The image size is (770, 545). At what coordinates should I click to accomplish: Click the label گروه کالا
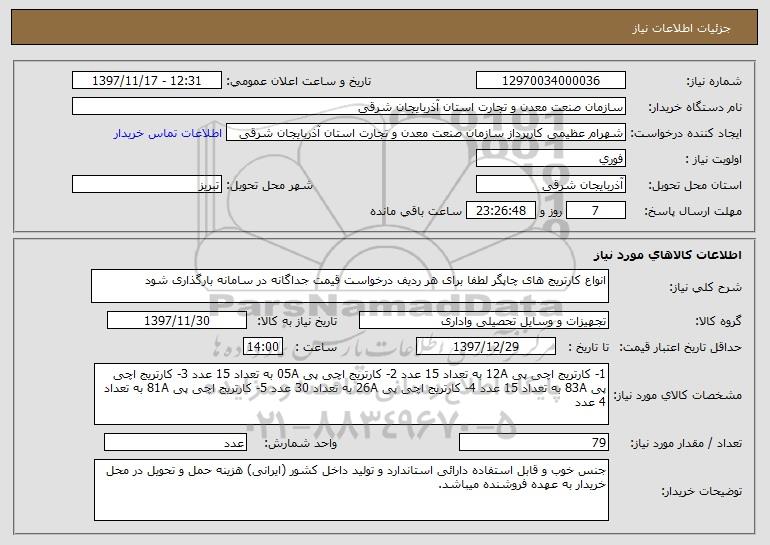coord(718,321)
